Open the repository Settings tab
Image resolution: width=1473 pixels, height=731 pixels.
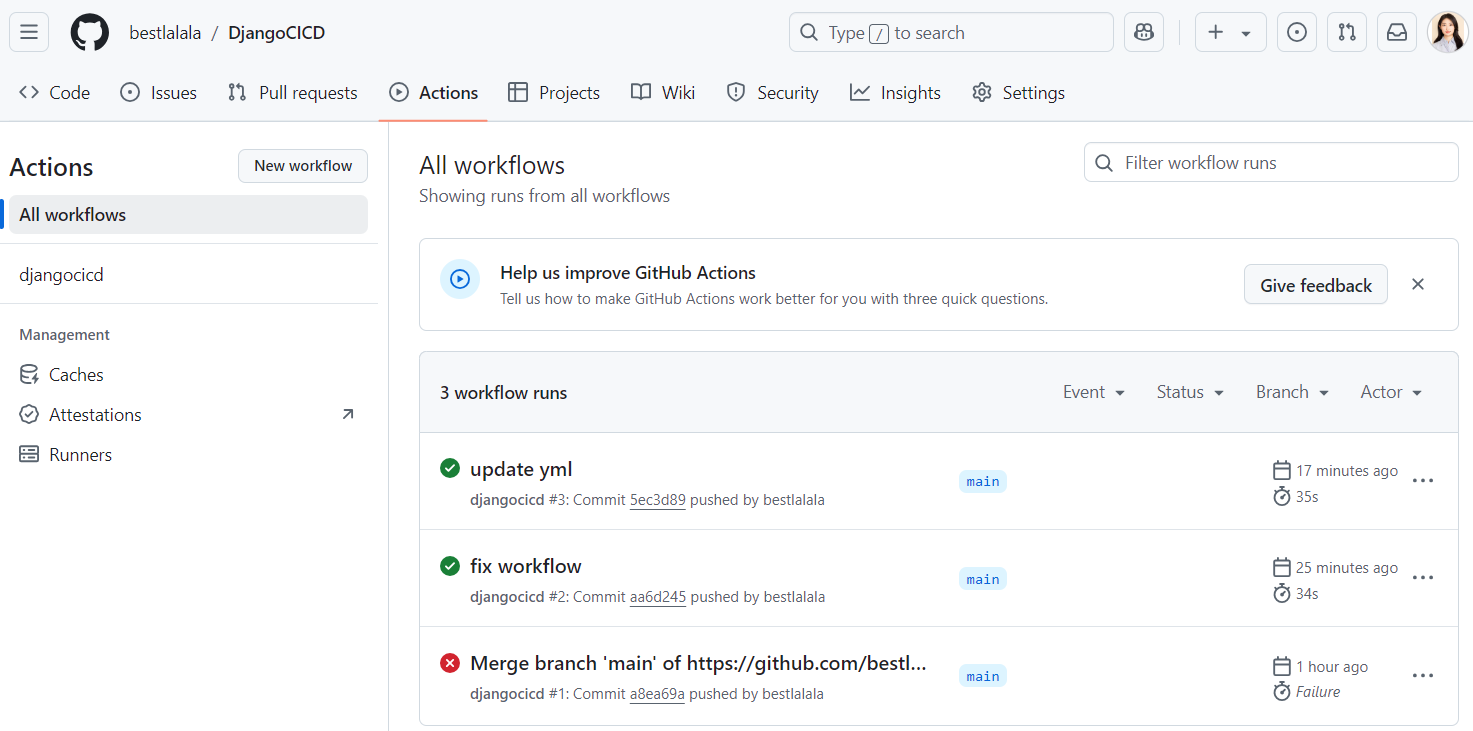point(1019,93)
